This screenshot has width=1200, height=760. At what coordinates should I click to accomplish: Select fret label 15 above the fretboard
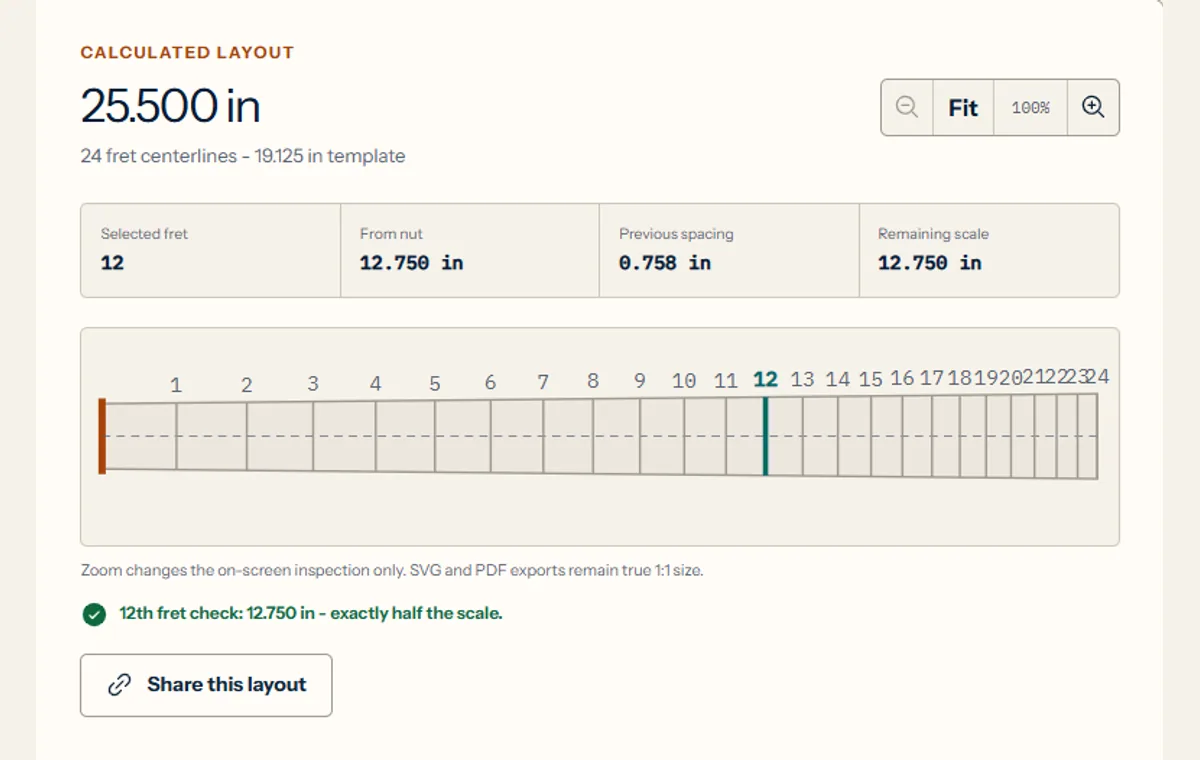click(x=871, y=380)
